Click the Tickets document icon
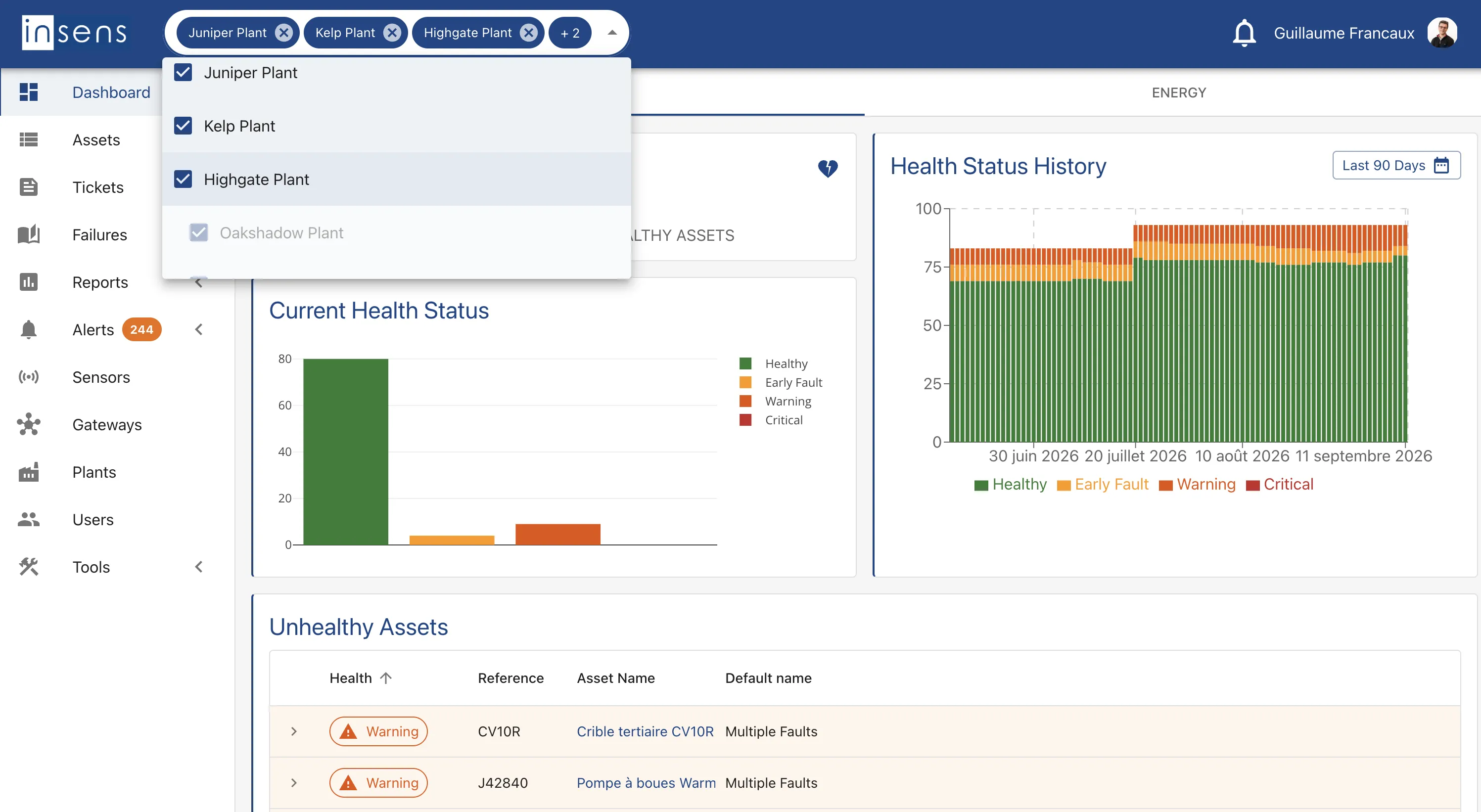This screenshot has width=1481, height=812. [x=28, y=187]
